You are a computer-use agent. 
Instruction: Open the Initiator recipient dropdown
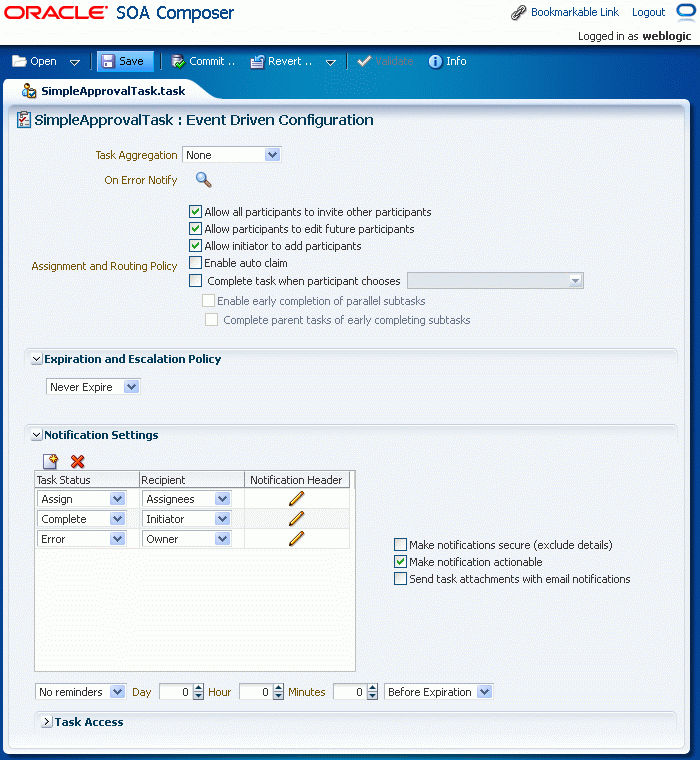186,519
